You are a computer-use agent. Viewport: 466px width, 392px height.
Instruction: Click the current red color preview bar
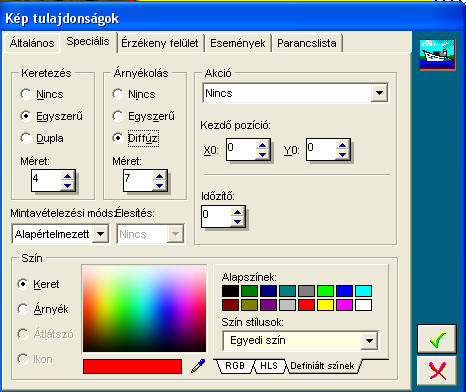132,366
